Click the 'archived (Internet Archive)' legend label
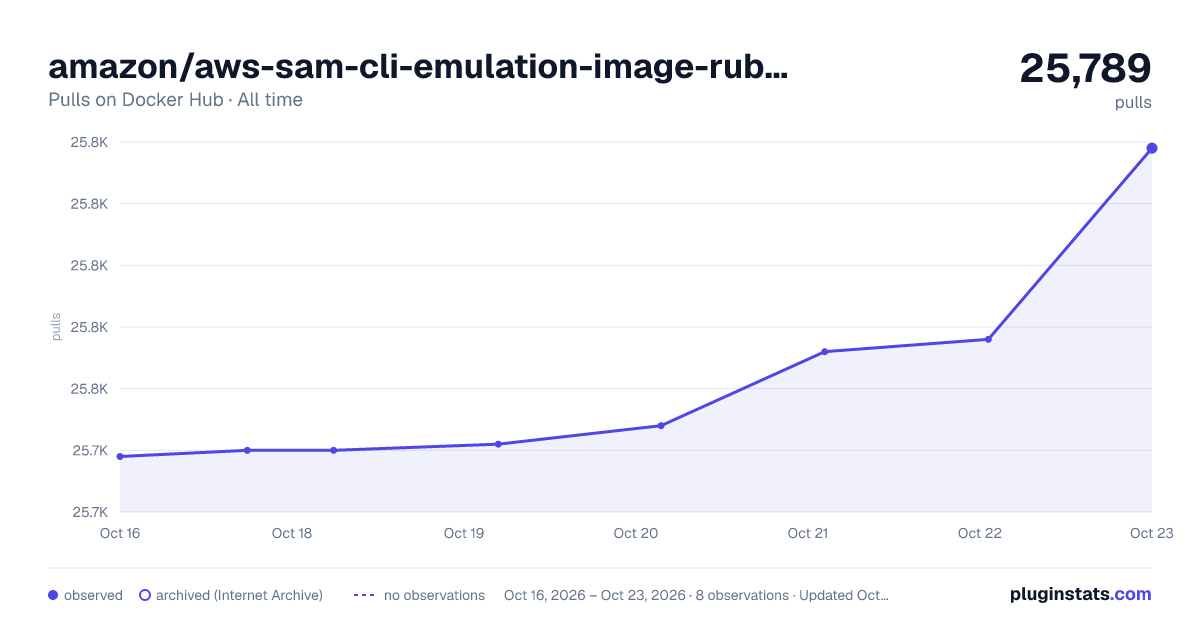The height and width of the screenshot is (630, 1200). coord(239,595)
